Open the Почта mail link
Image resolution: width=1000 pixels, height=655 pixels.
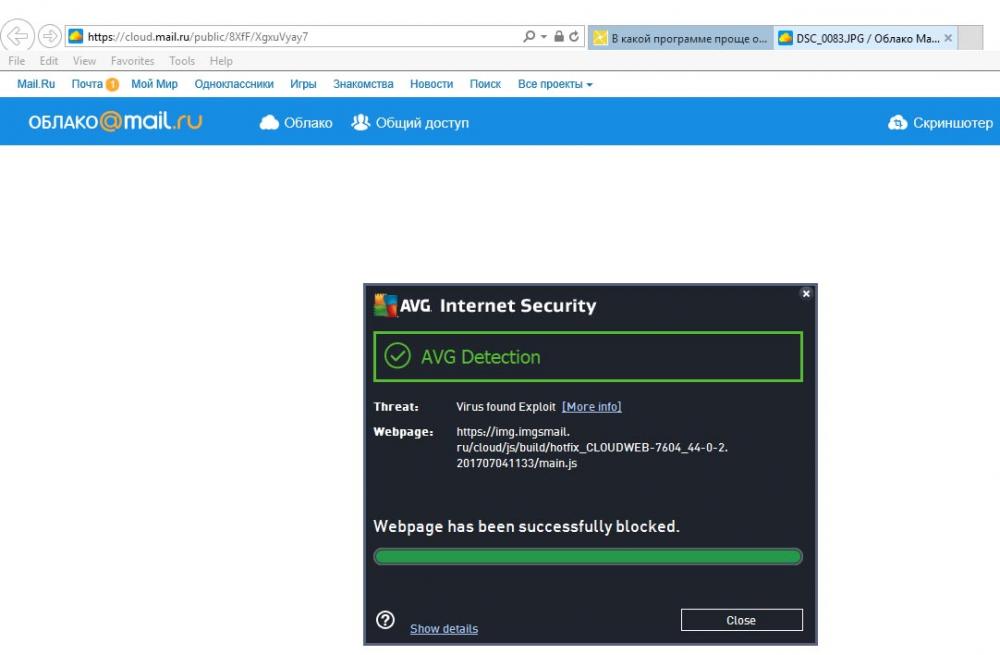pos(87,84)
